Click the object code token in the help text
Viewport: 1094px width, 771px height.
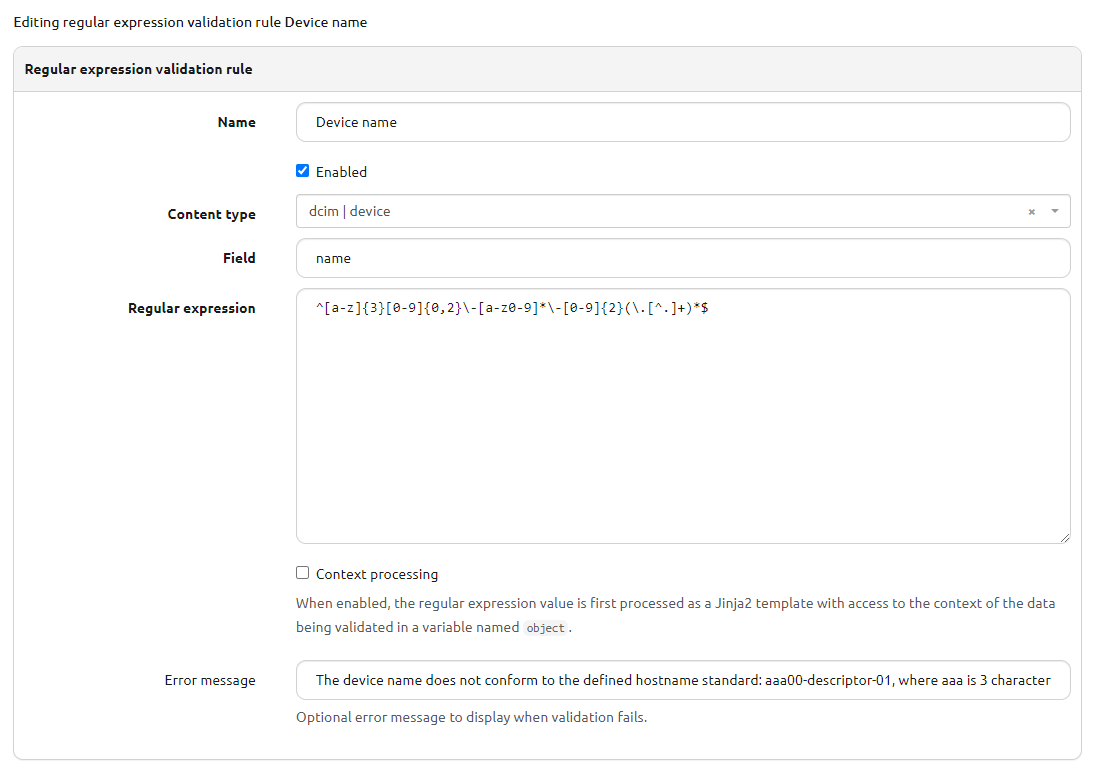(x=545, y=628)
